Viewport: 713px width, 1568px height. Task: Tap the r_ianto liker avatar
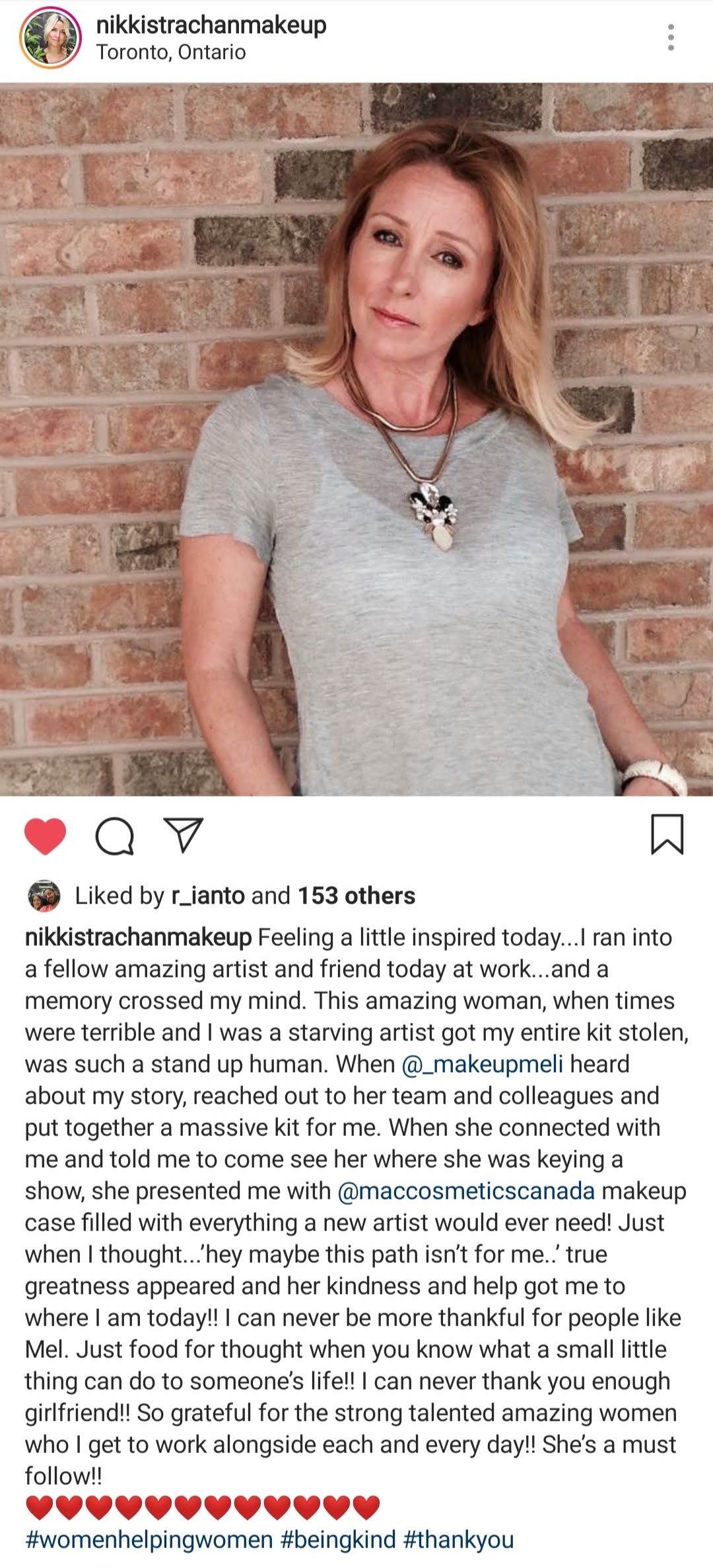pyautogui.click(x=44, y=896)
